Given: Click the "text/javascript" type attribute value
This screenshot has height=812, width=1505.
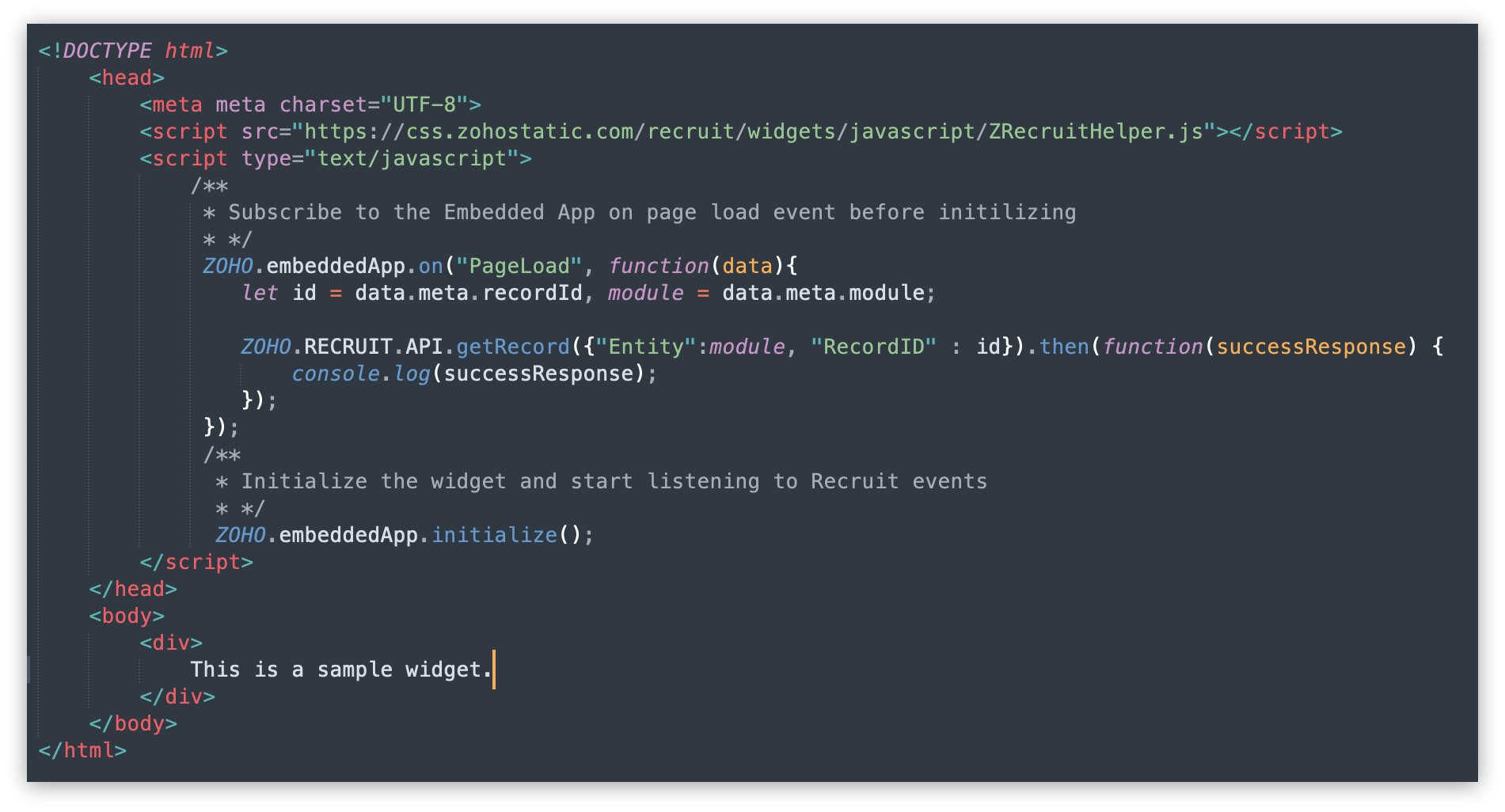Looking at the screenshot, I should [412, 158].
